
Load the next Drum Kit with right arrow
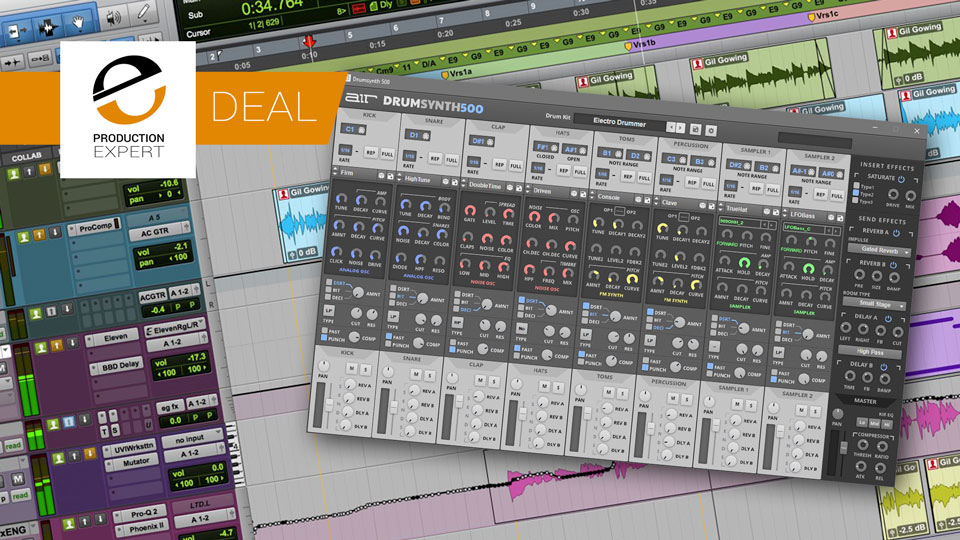(x=680, y=128)
